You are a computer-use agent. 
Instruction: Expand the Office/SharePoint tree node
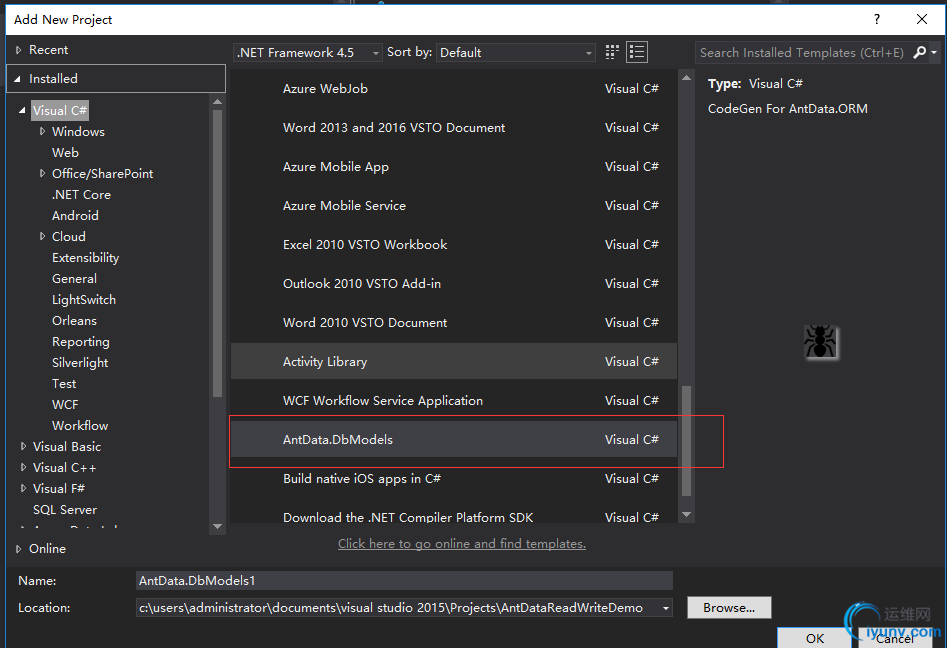42,173
